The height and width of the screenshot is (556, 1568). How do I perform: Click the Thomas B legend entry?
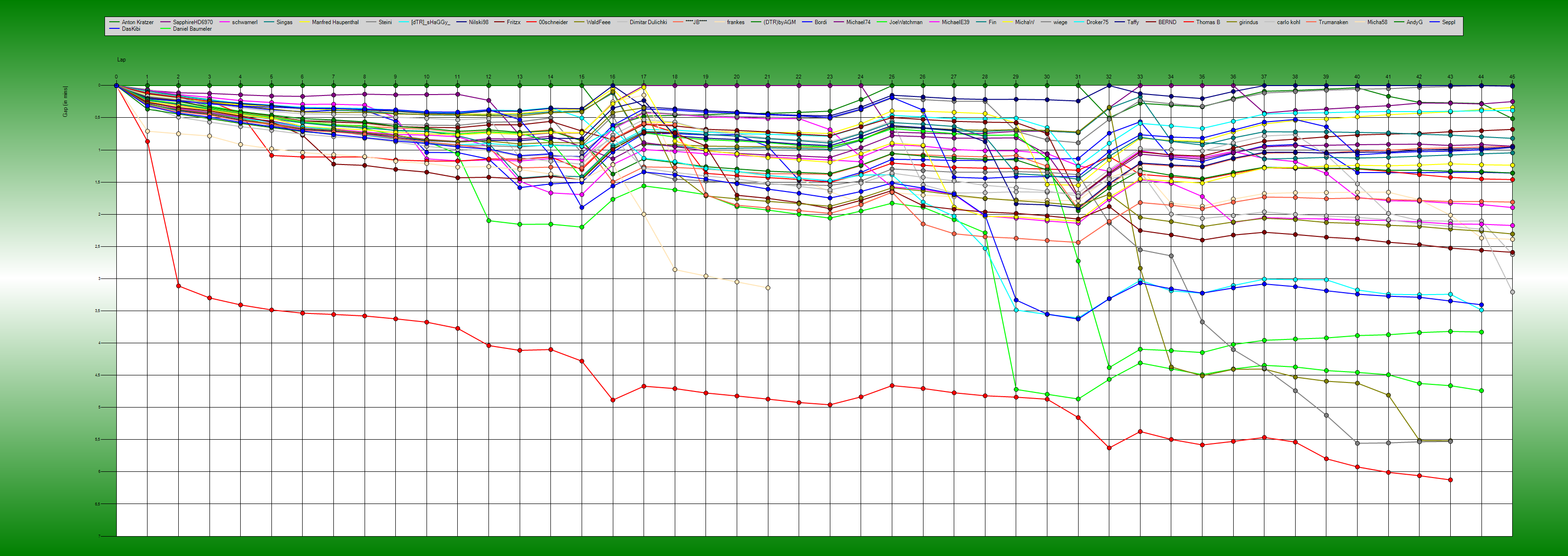point(1208,23)
